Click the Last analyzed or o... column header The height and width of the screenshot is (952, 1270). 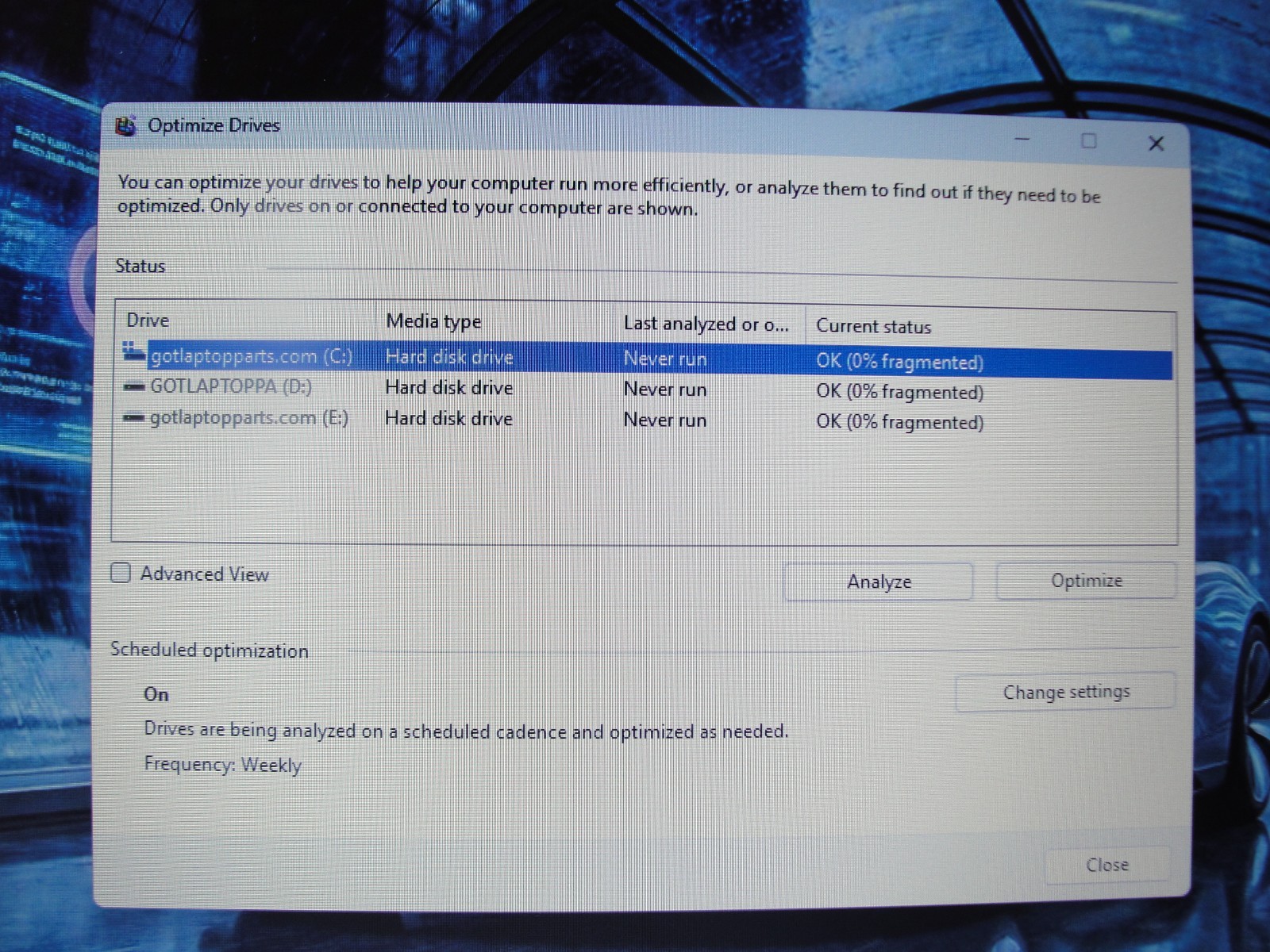709,324
